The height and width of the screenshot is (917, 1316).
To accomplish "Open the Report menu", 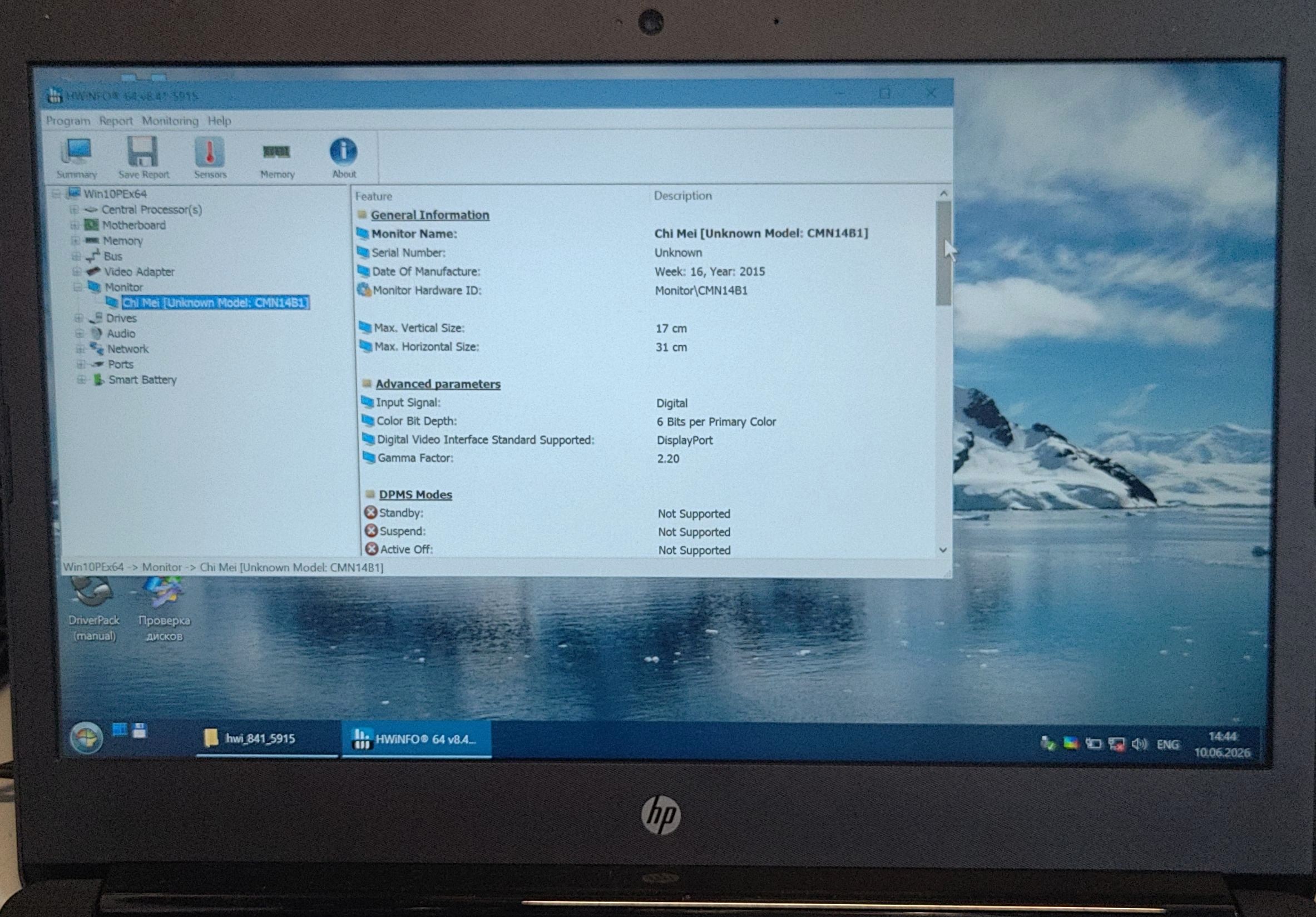I will coord(116,121).
